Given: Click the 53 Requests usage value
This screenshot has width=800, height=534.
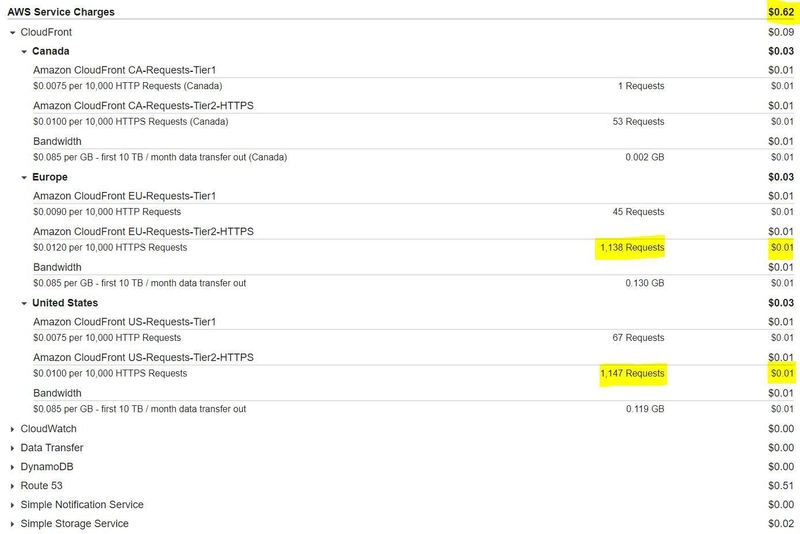Looking at the screenshot, I should [x=638, y=121].
